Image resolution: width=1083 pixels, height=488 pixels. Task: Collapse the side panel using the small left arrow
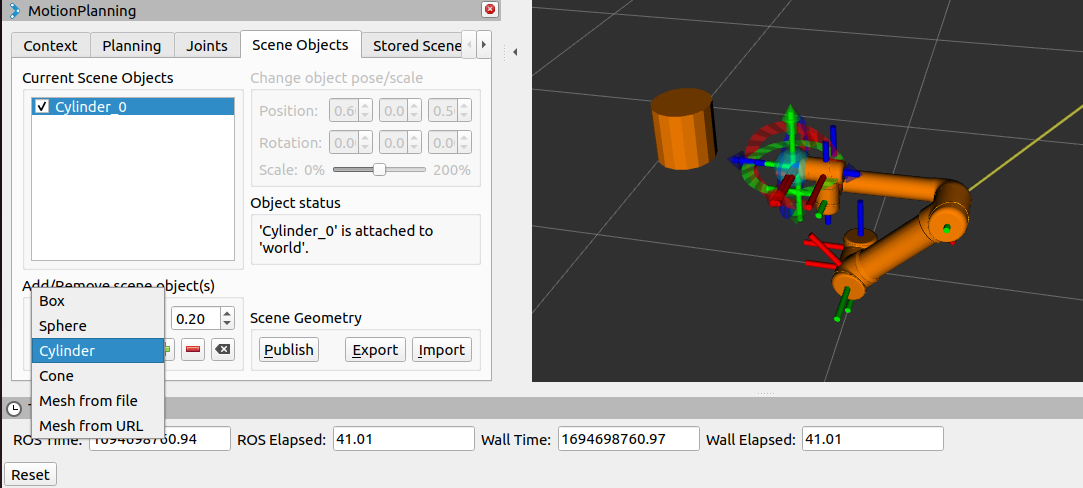point(514,51)
